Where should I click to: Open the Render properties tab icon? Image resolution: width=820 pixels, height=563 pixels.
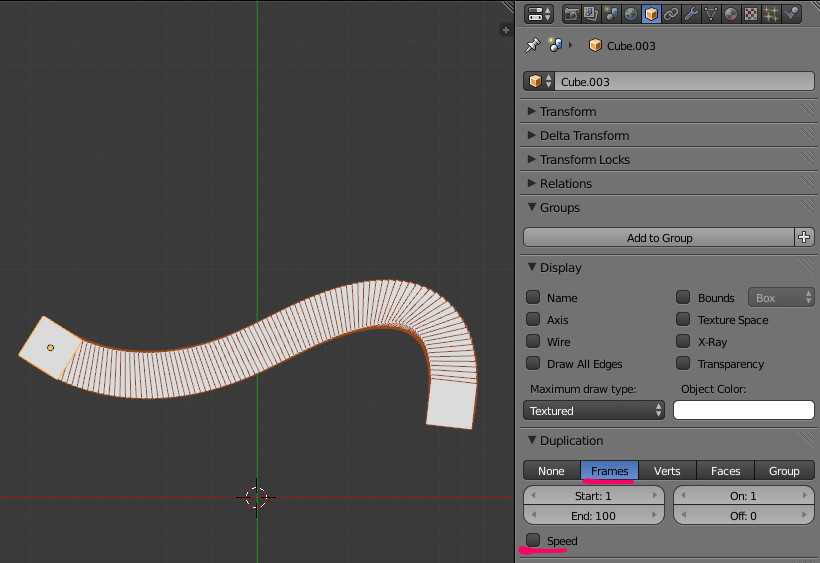click(572, 14)
